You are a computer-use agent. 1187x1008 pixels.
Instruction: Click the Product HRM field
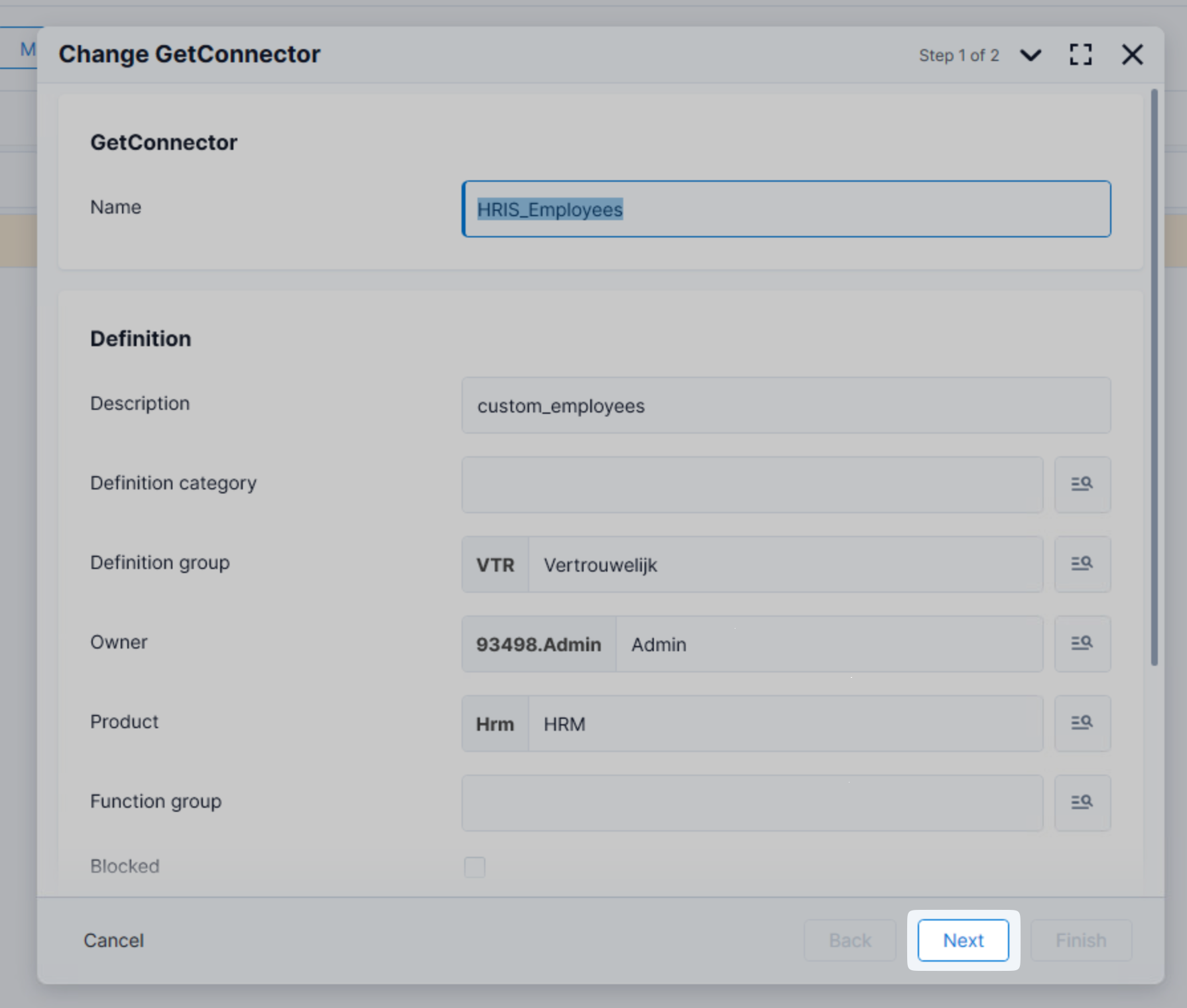pyautogui.click(x=785, y=724)
